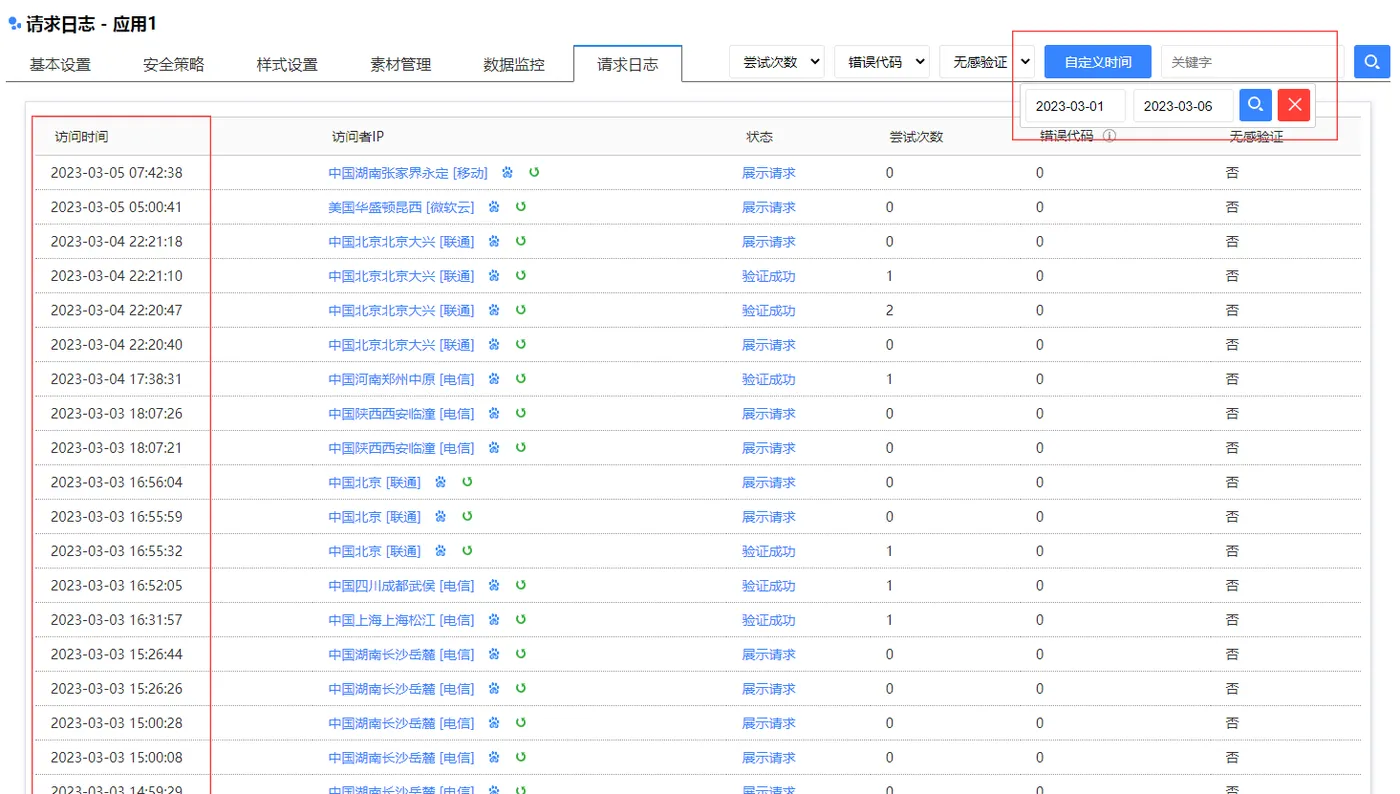1400x794 pixels.
Task: Open the 错误代码 filter dropdown
Action: coord(882,62)
